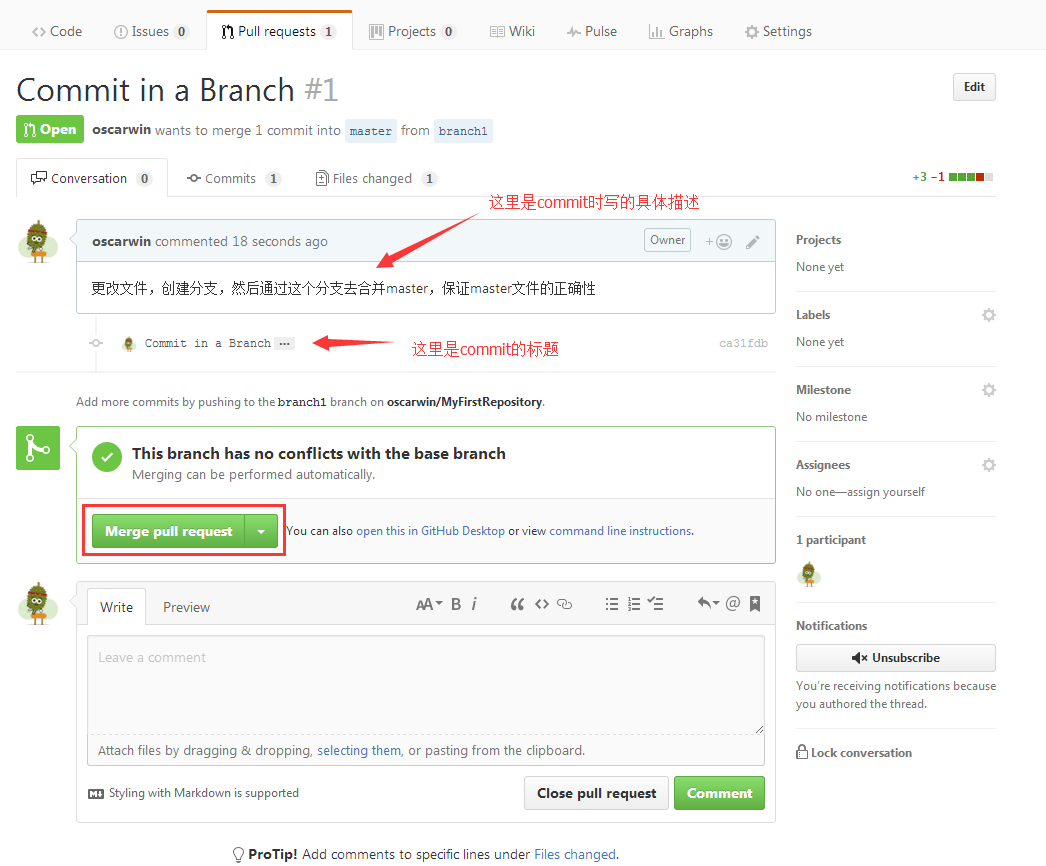
Task: Select the Pull requests tab
Action: coord(278,31)
